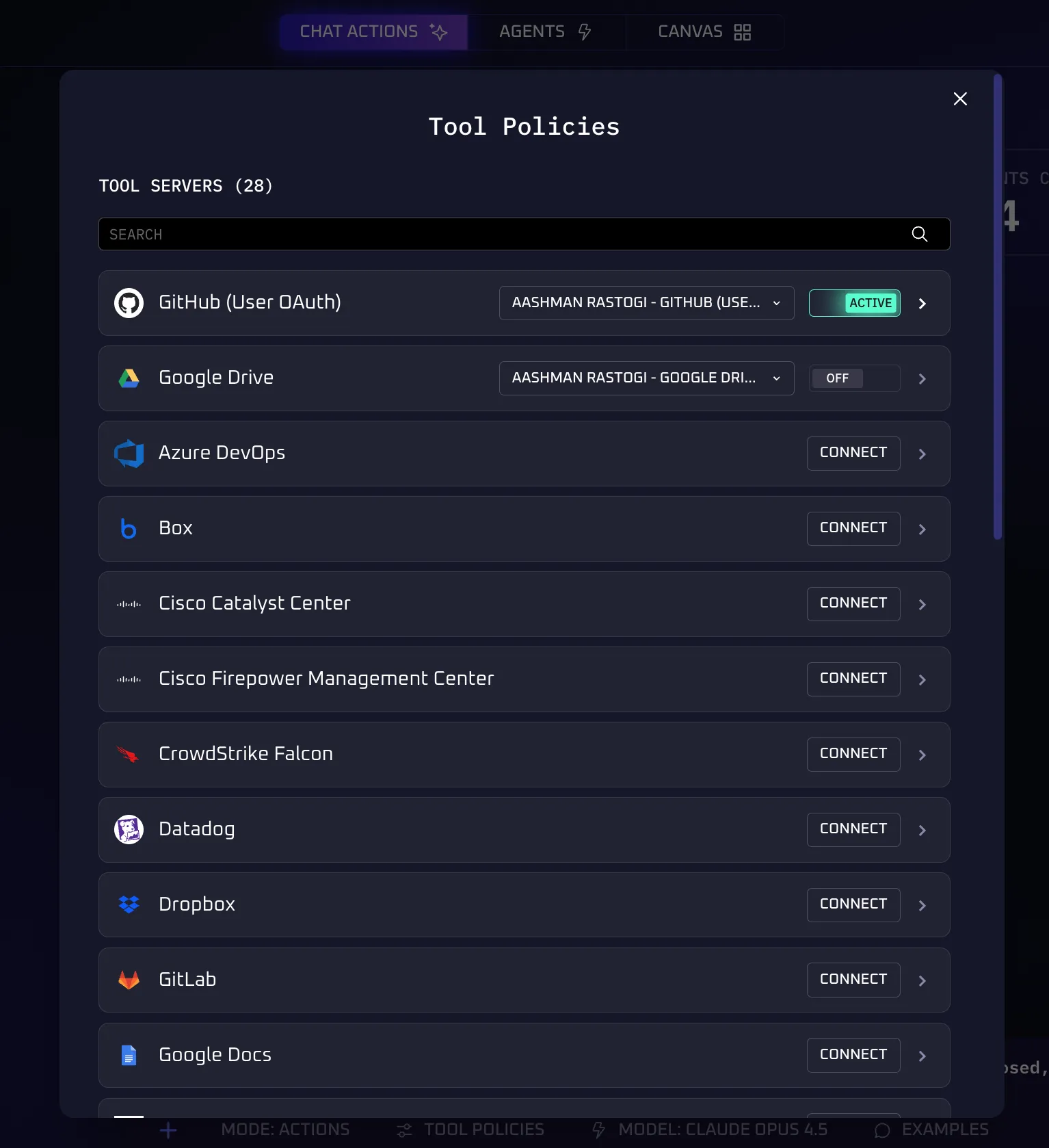Click the Dropbox logo icon

129,904
